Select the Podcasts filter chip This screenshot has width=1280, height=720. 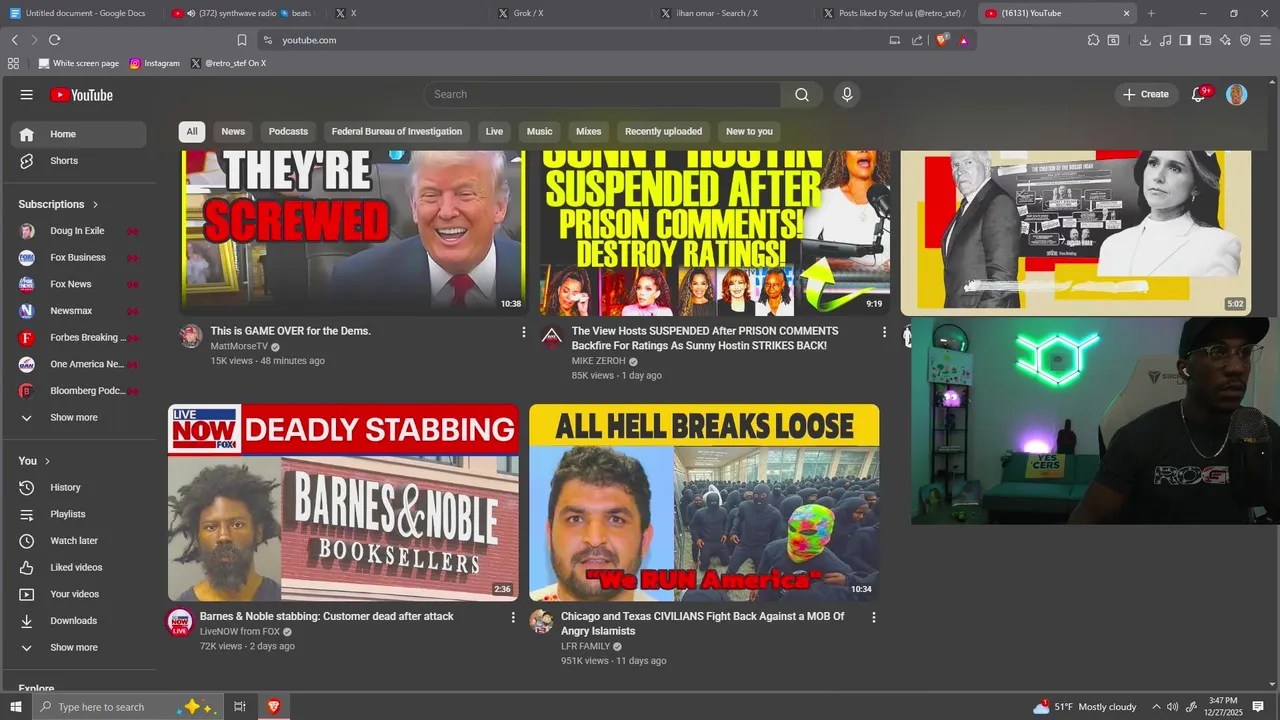point(288,131)
